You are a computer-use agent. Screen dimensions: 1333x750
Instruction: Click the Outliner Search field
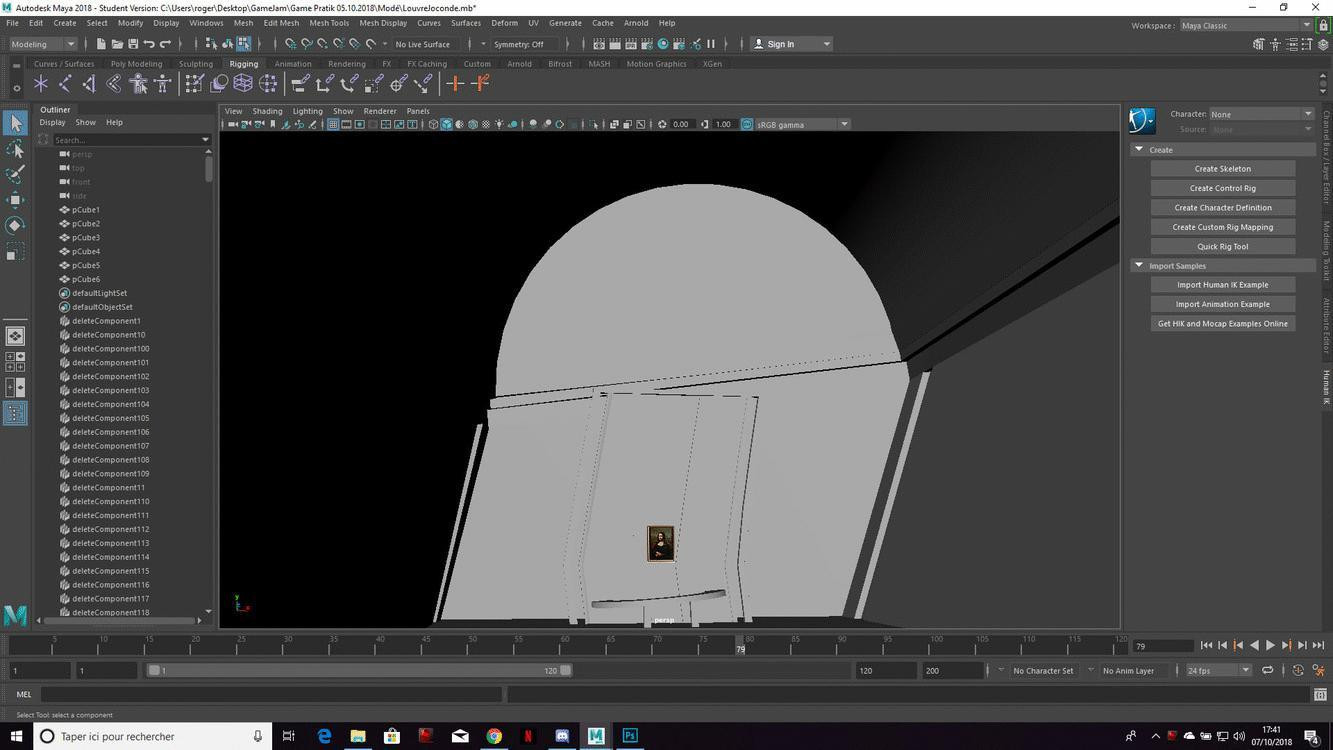[x=131, y=140]
